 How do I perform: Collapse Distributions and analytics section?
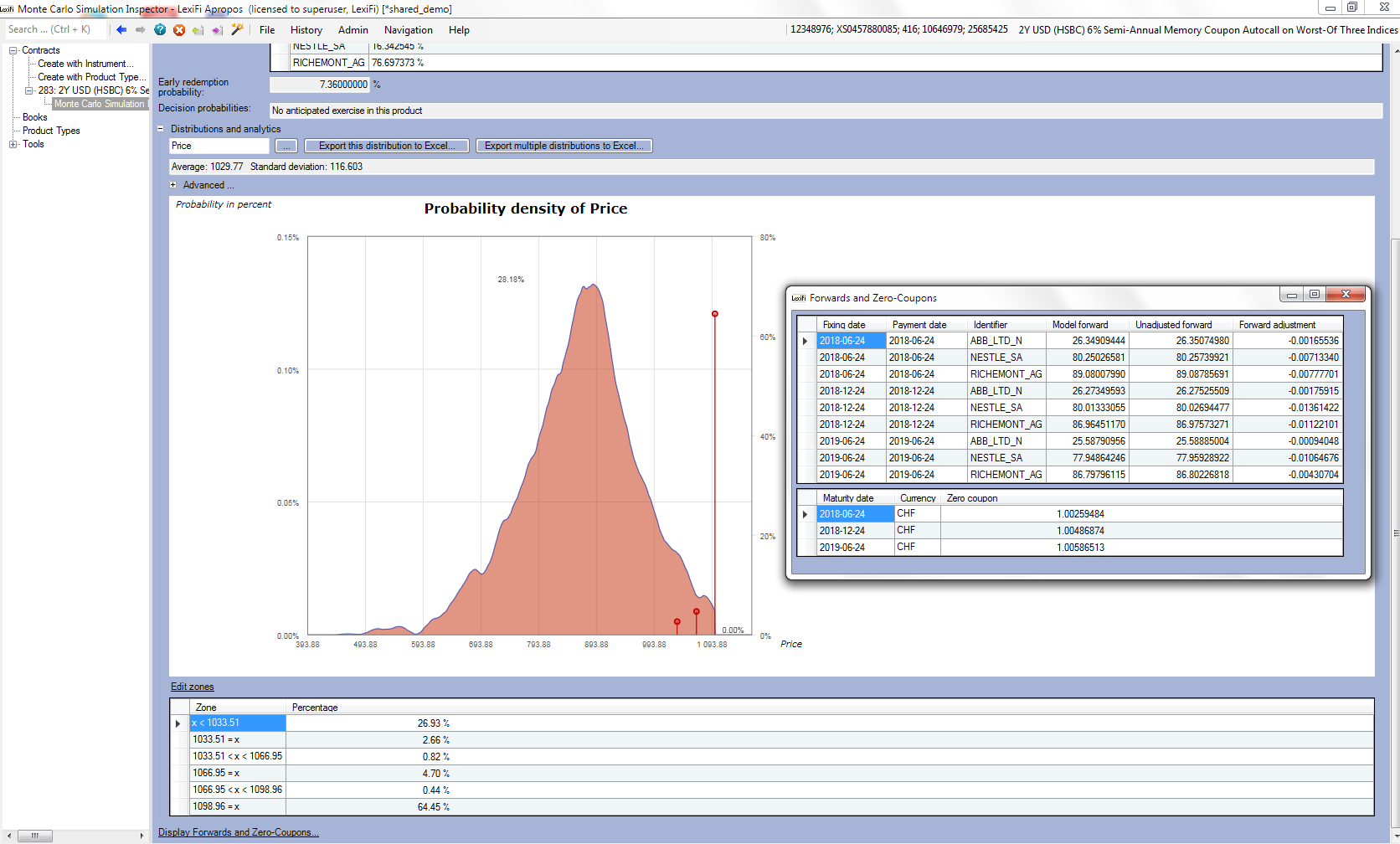click(161, 129)
